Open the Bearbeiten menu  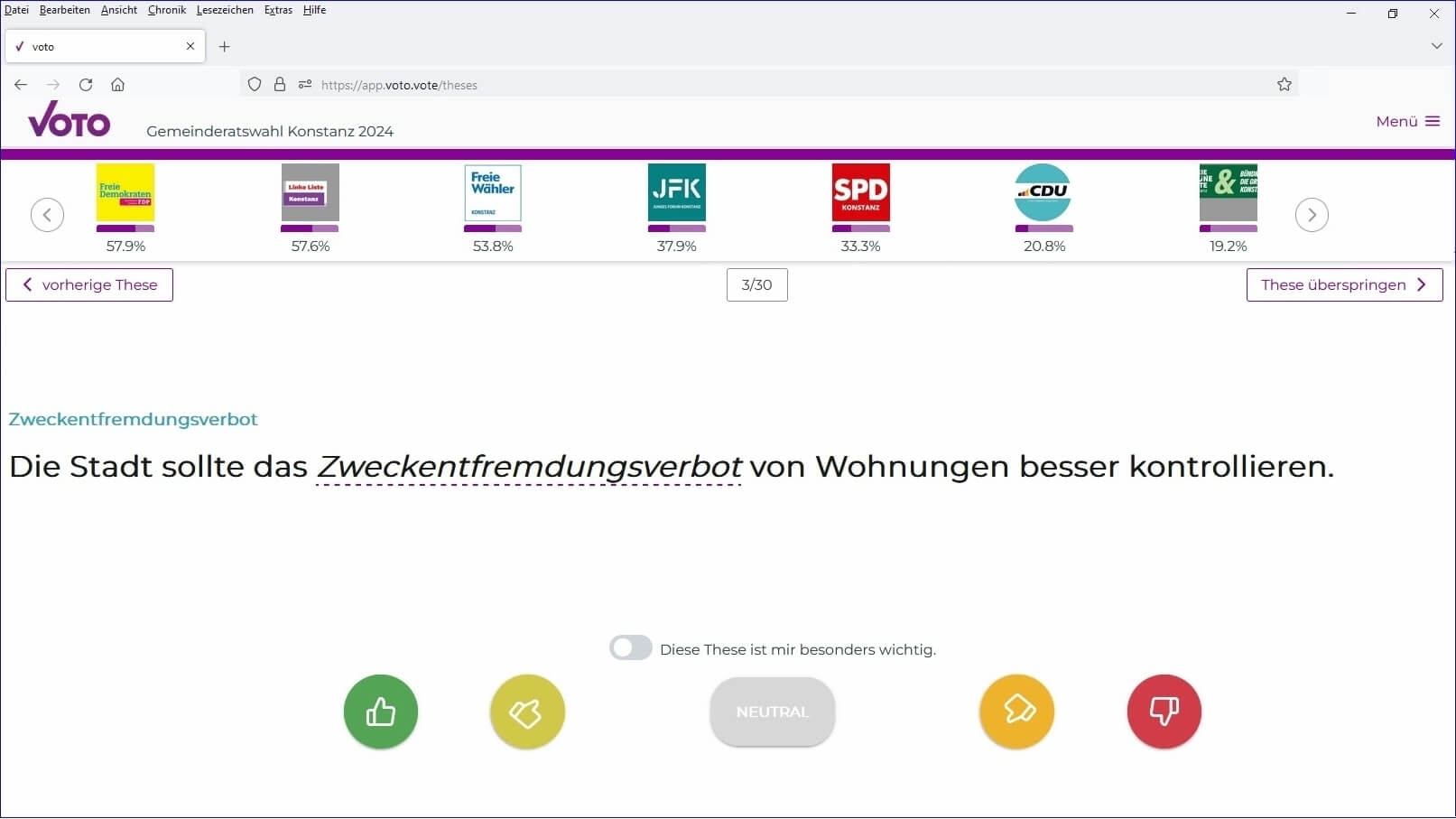pos(65,10)
